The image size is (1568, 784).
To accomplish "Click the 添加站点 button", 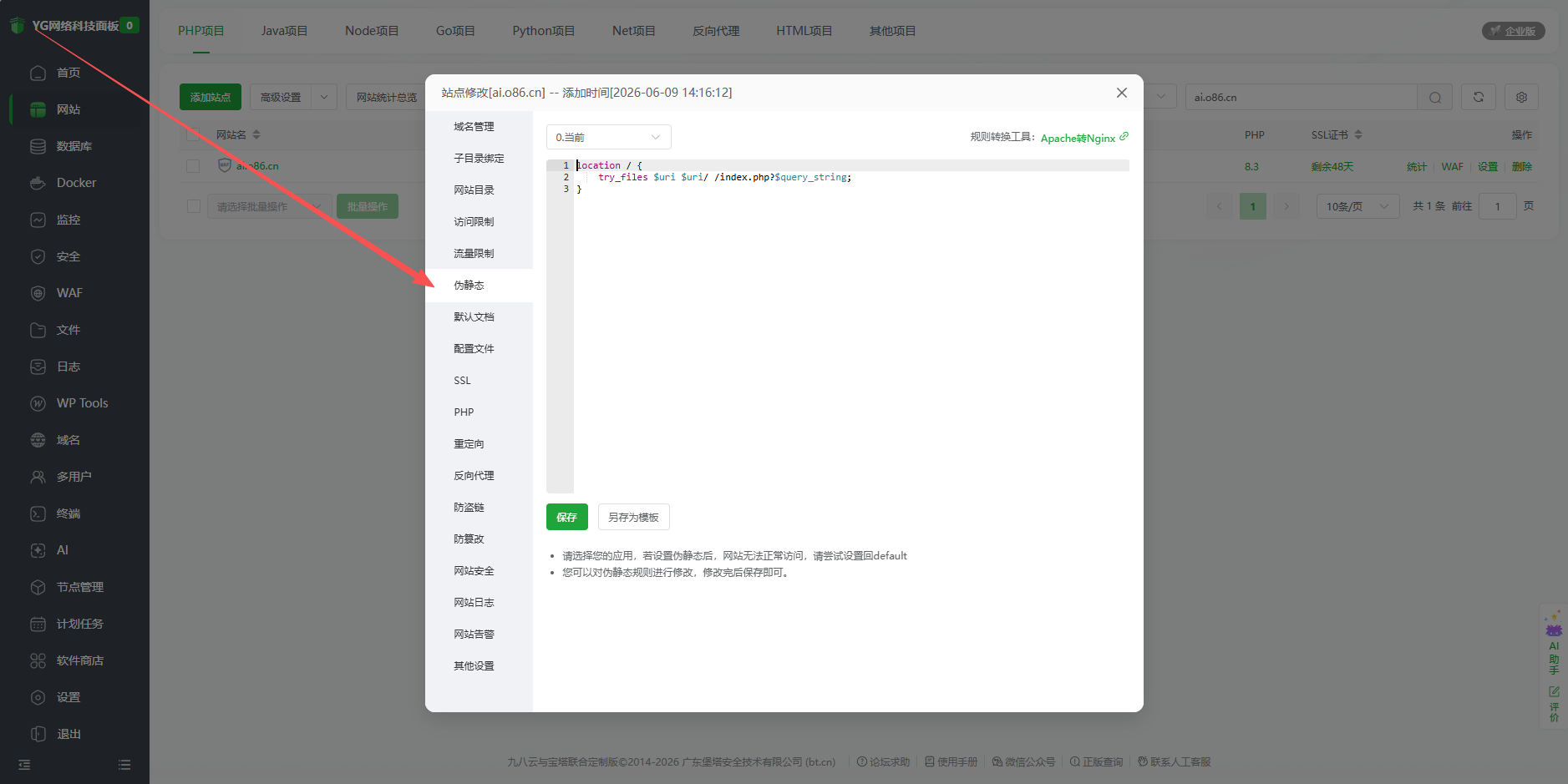I will pos(211,97).
